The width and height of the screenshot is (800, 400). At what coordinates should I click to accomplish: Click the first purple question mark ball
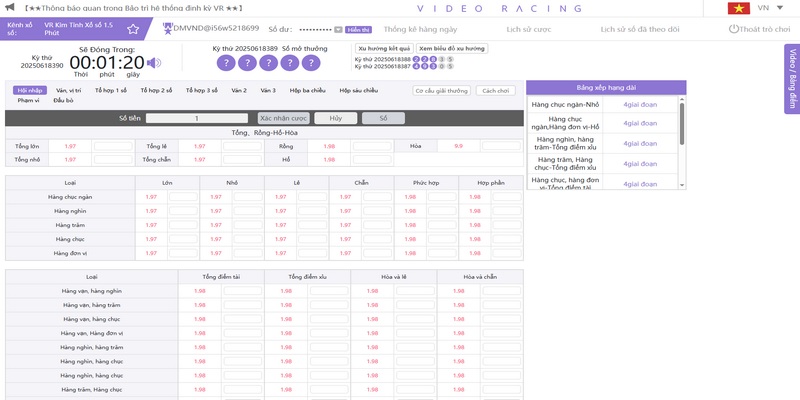tap(225, 63)
